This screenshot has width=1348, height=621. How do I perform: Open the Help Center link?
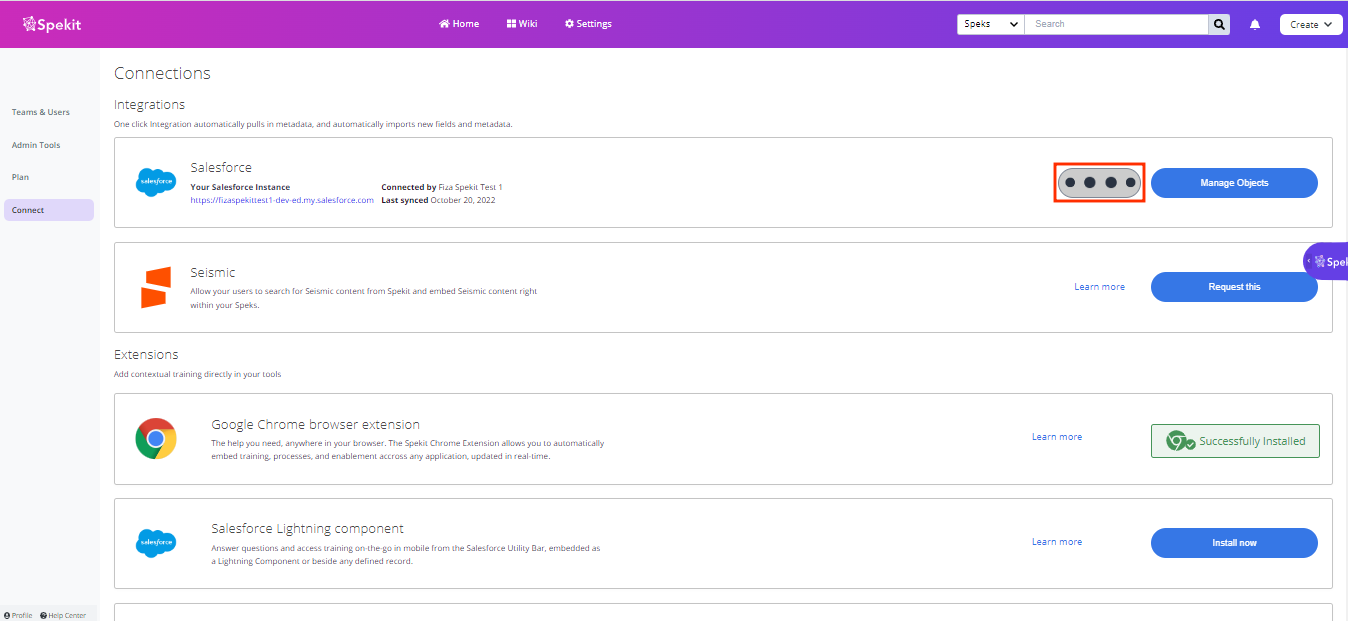pyautogui.click(x=63, y=615)
